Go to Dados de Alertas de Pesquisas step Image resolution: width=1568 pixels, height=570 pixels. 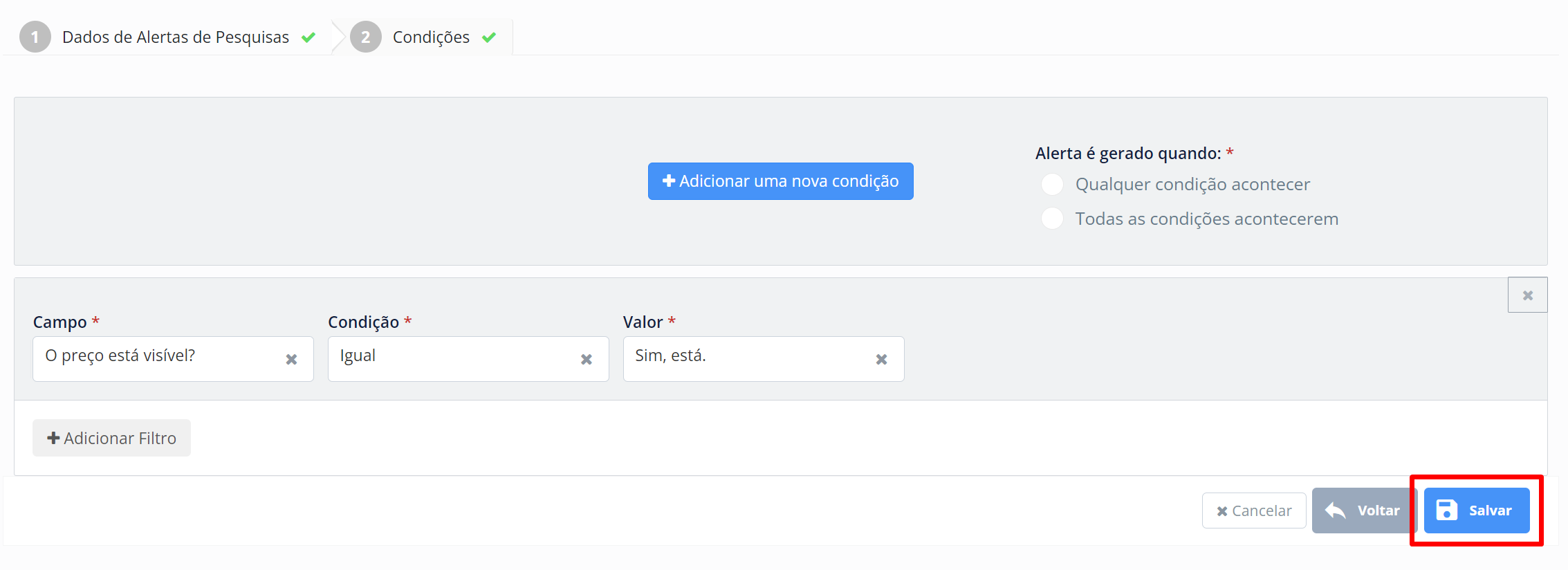click(x=176, y=37)
